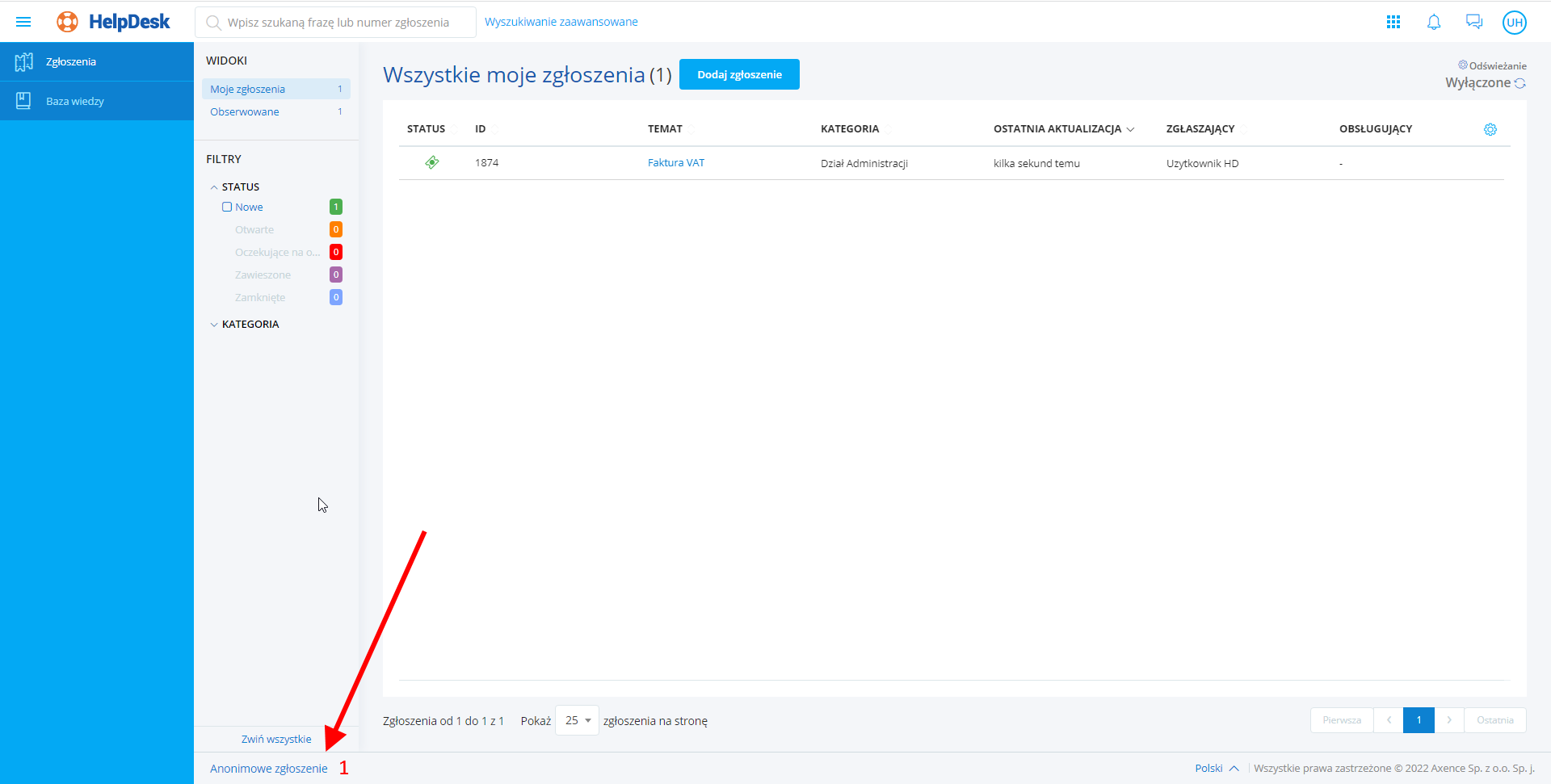Screen dimensions: 1551x784
Task: Click the ticket search input field
Action: [x=339, y=23]
